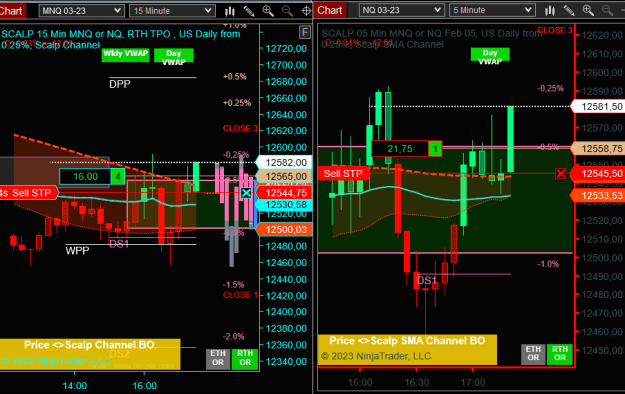Click DS1 label on right chart
The height and width of the screenshot is (394, 625).
pos(426,280)
